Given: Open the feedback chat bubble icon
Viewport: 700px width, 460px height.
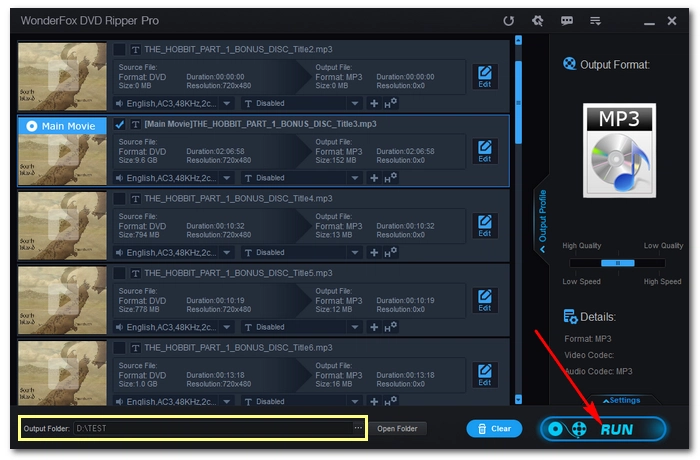Looking at the screenshot, I should (567, 21).
